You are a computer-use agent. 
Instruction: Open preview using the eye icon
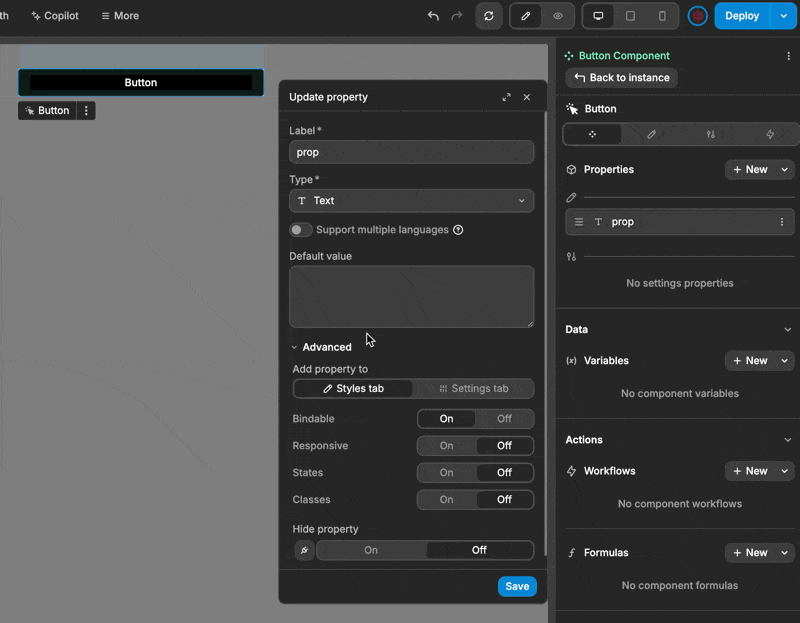558,16
